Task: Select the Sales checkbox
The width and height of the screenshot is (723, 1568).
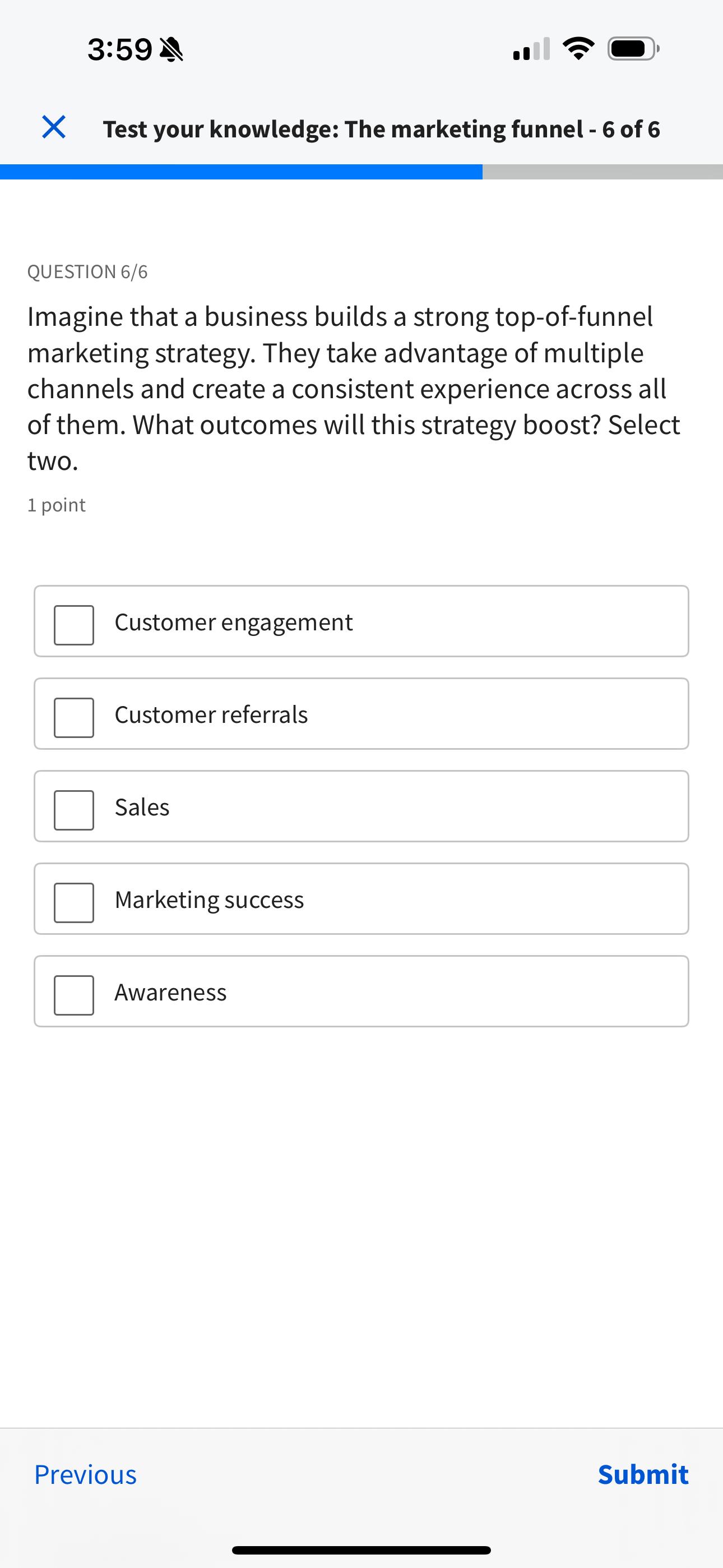Action: (73, 807)
